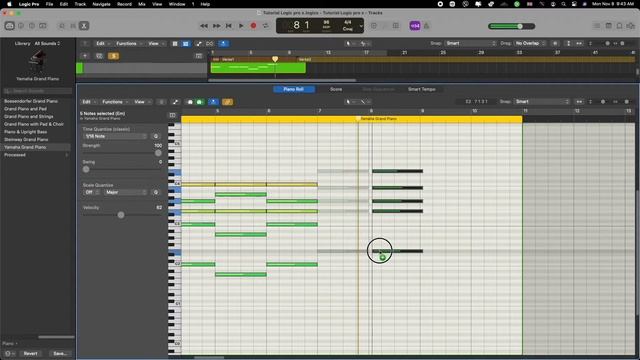Open the Piano Roll View menu
Viewport: 640px width, 360px height.
pos(141,102)
